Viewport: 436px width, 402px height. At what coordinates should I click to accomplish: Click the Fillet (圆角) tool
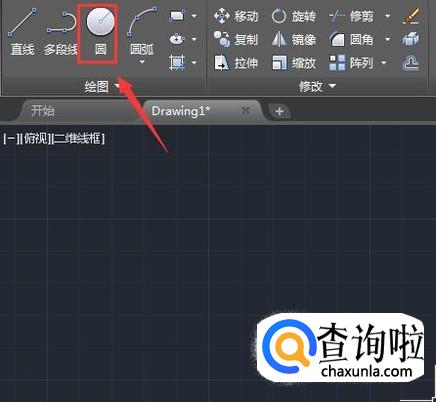point(351,40)
